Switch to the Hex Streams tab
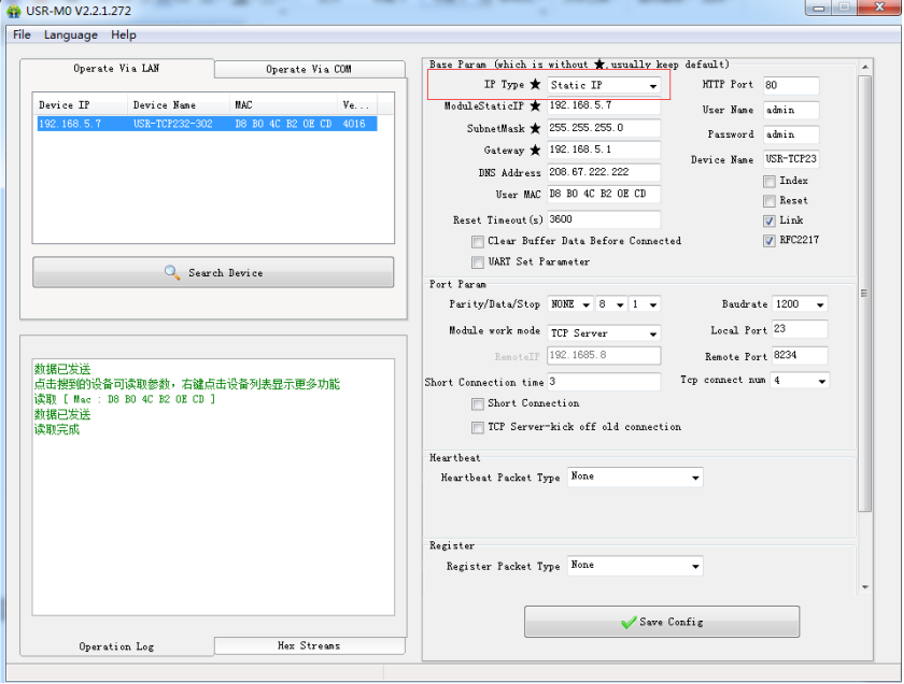This screenshot has height=684, width=904. pos(309,646)
